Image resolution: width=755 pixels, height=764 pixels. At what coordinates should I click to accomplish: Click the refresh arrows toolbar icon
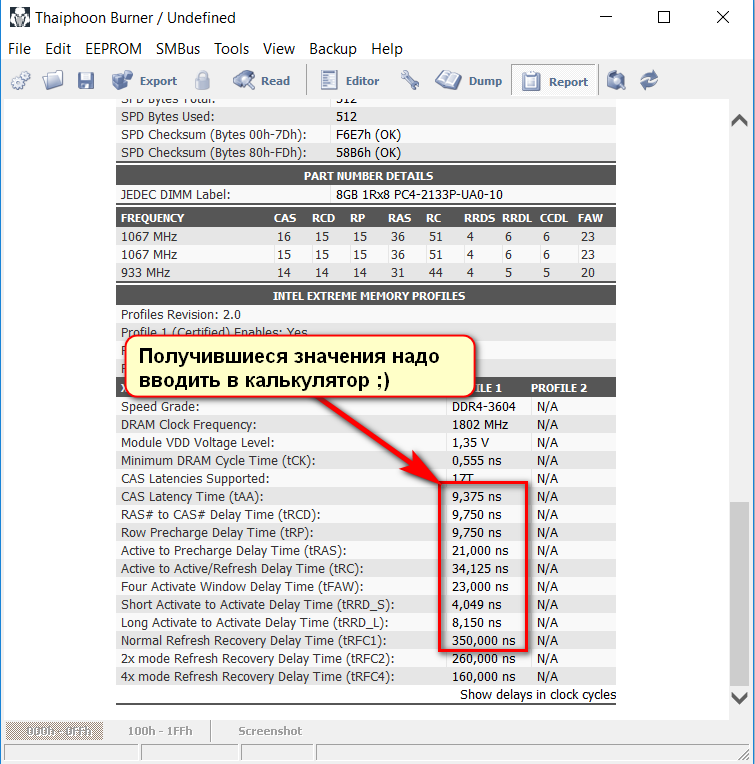point(649,80)
